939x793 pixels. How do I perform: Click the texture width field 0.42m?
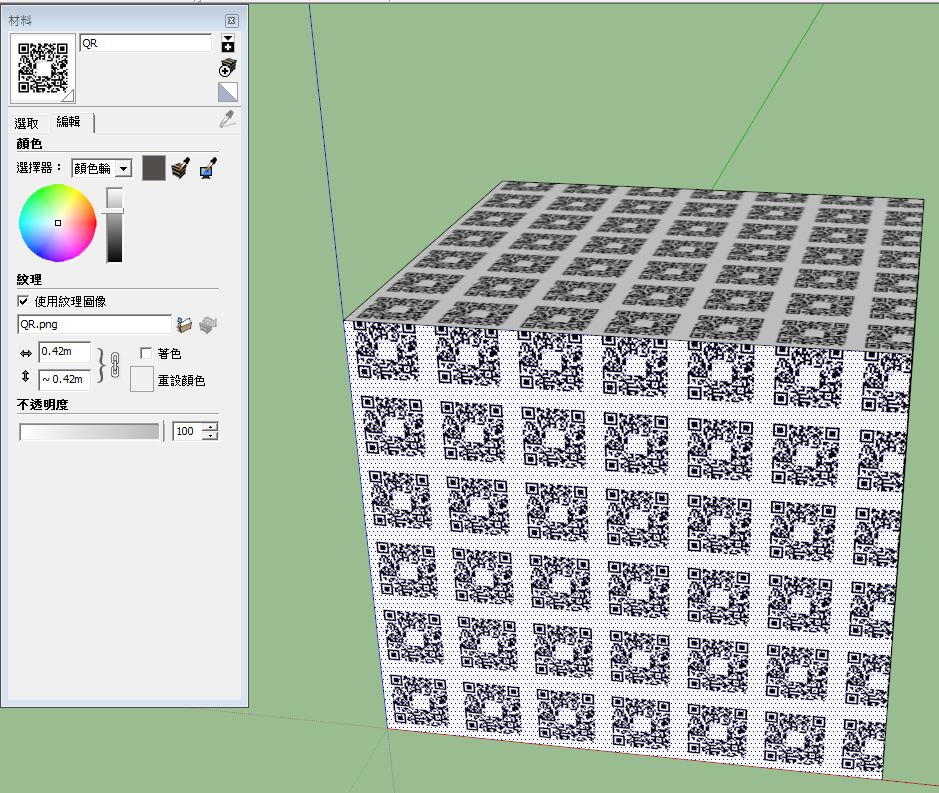[x=65, y=352]
